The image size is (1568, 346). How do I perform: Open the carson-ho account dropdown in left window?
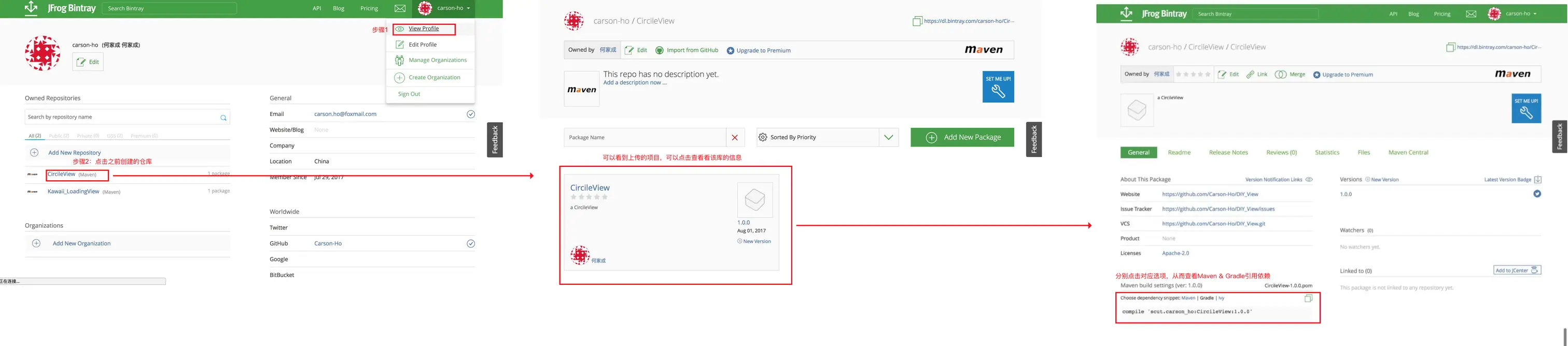(444, 8)
